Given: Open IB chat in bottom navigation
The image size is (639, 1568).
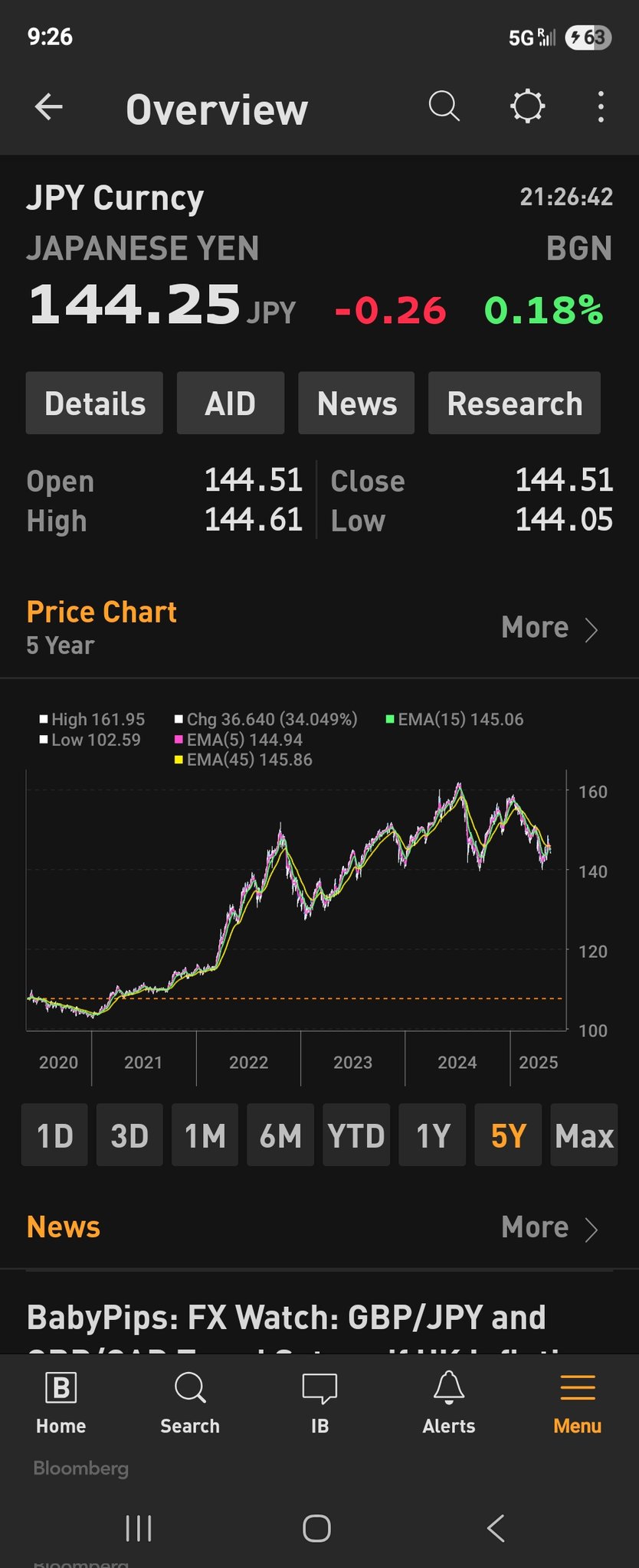Looking at the screenshot, I should [x=319, y=1403].
